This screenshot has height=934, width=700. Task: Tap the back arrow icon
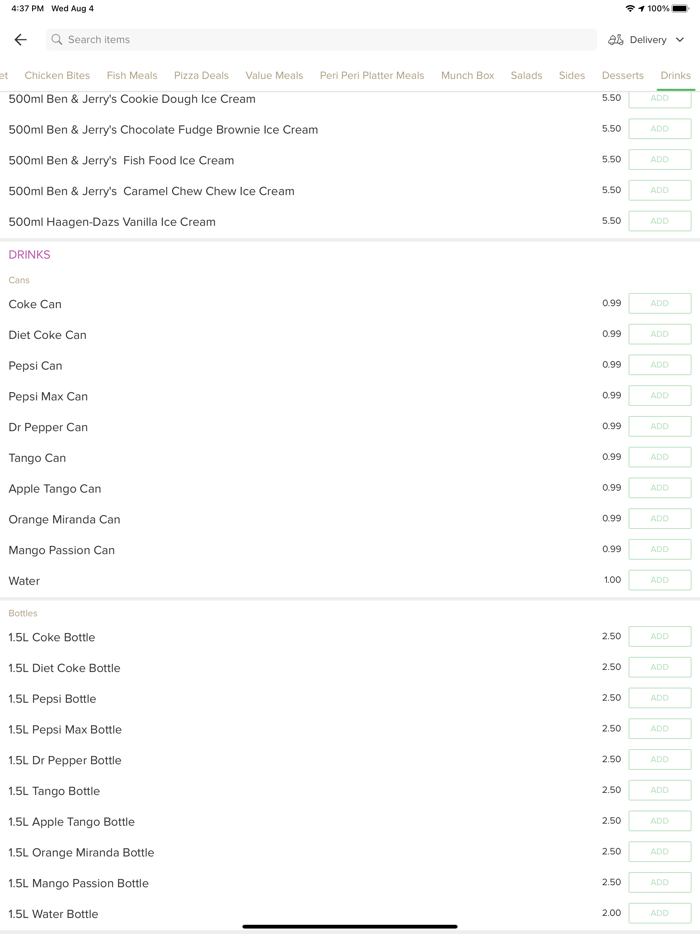click(21, 40)
